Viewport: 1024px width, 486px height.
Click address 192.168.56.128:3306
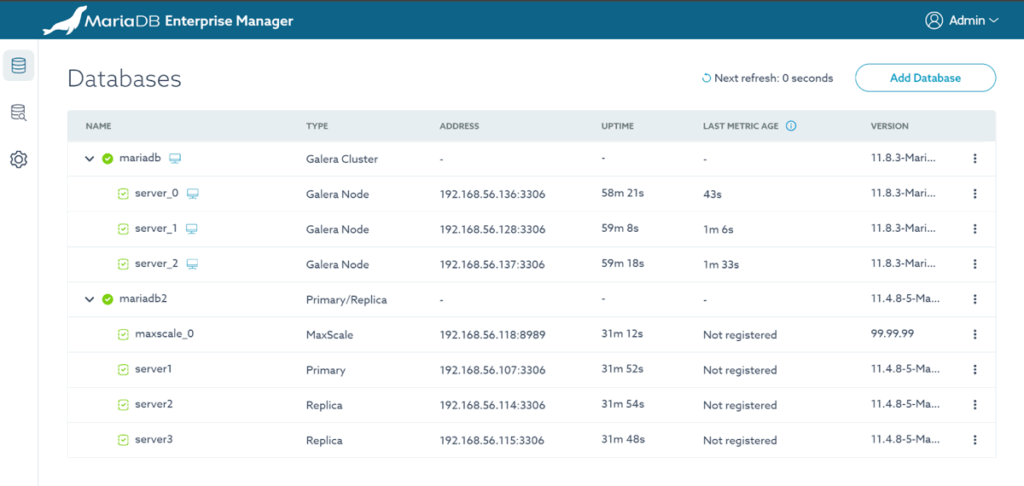(x=492, y=230)
